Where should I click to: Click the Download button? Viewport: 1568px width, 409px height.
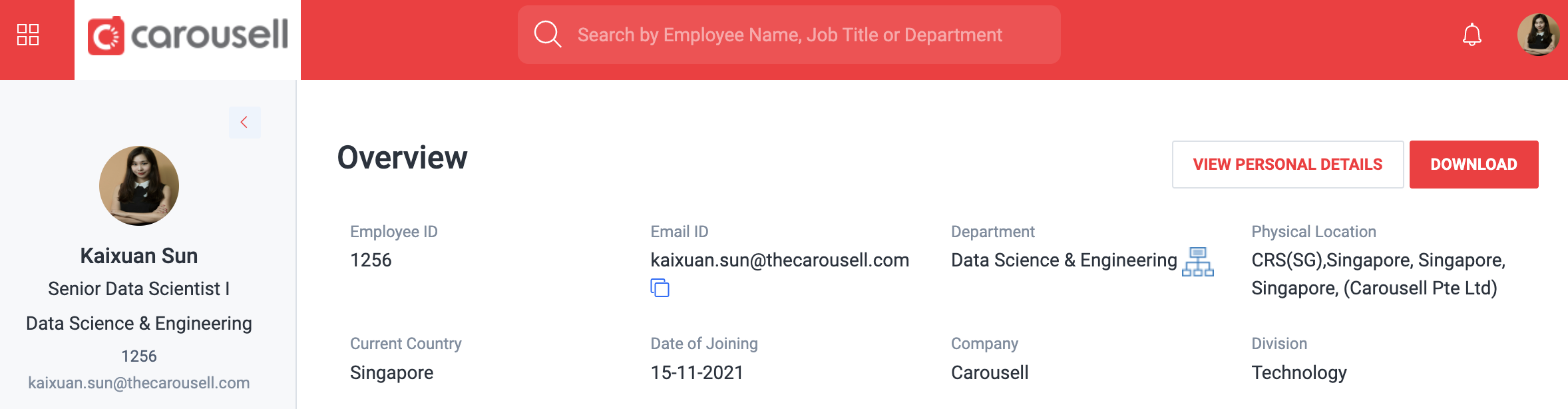pyautogui.click(x=1473, y=165)
